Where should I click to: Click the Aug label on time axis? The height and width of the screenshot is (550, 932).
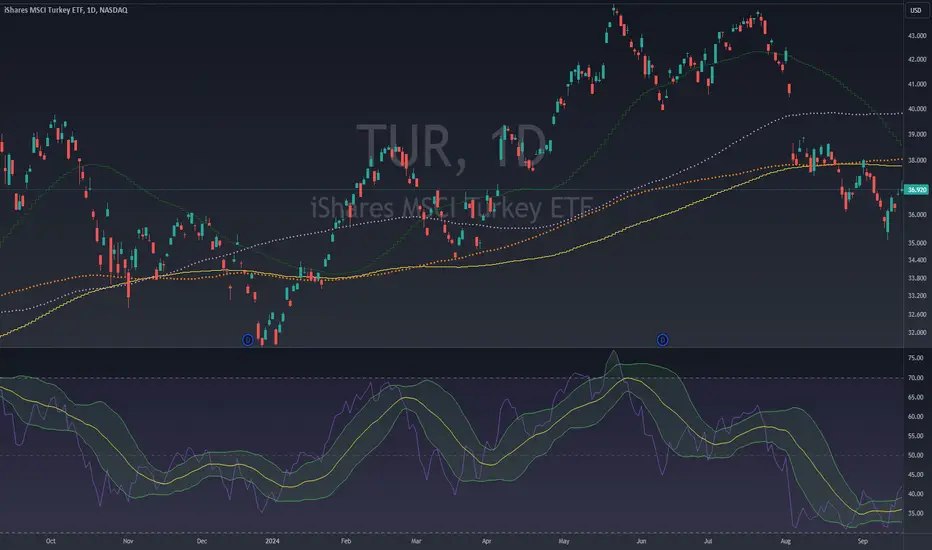point(786,541)
